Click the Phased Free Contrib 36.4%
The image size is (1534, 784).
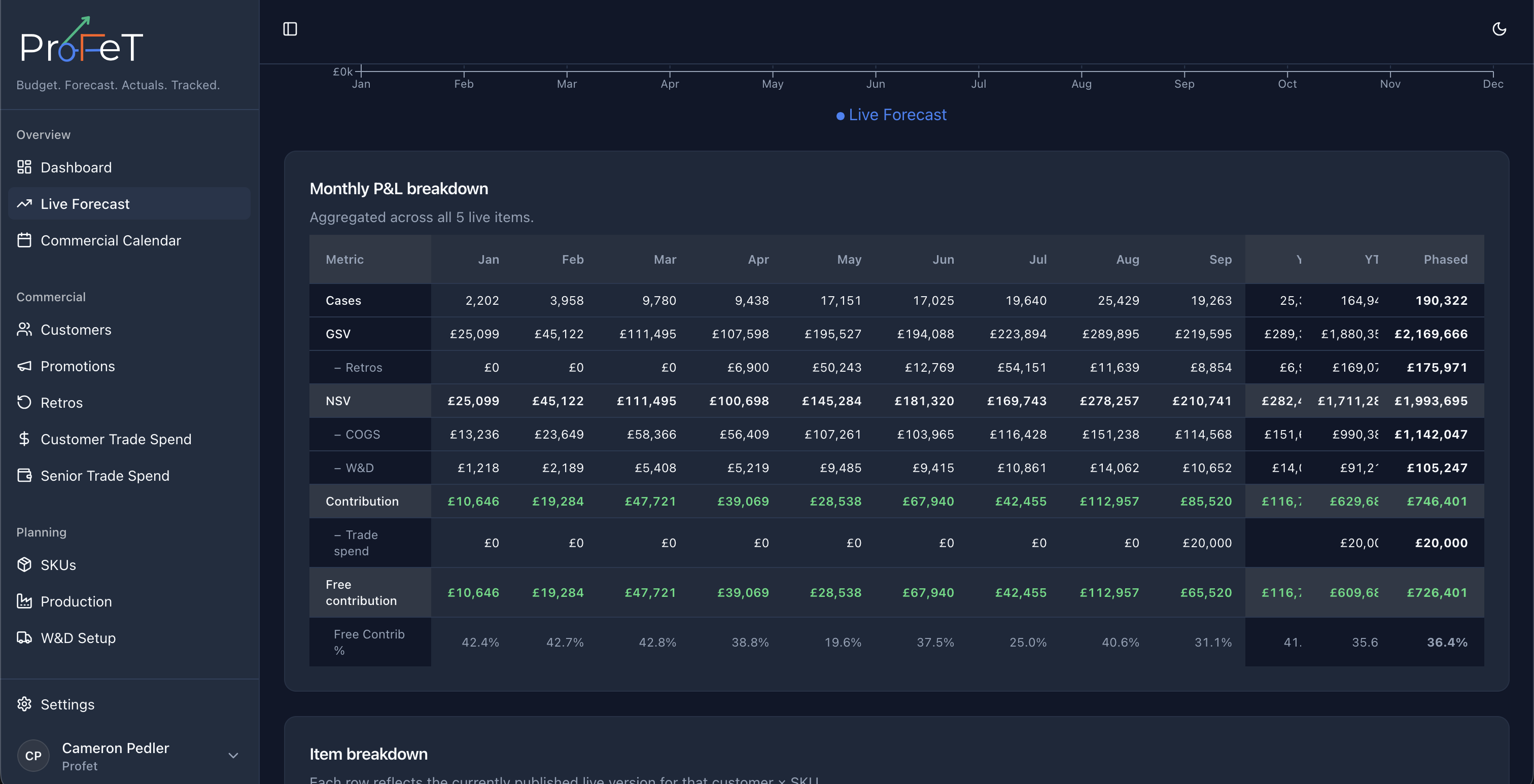pos(1447,642)
